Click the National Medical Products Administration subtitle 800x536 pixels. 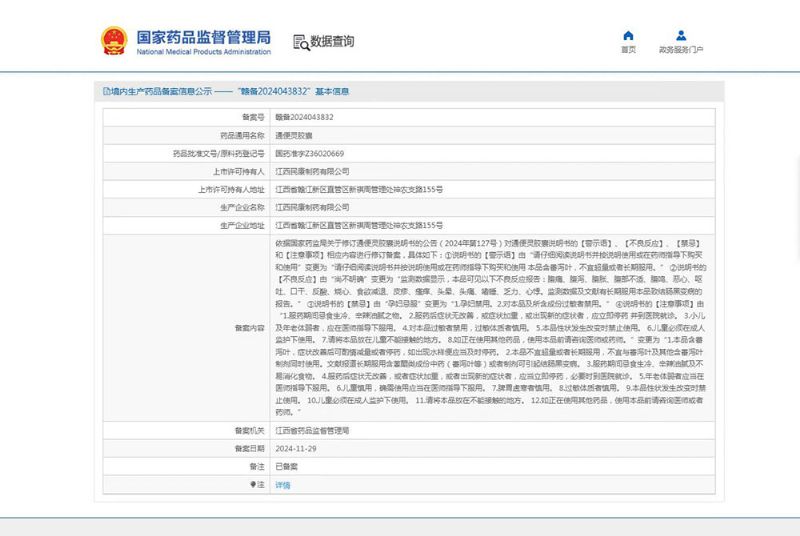[202, 52]
